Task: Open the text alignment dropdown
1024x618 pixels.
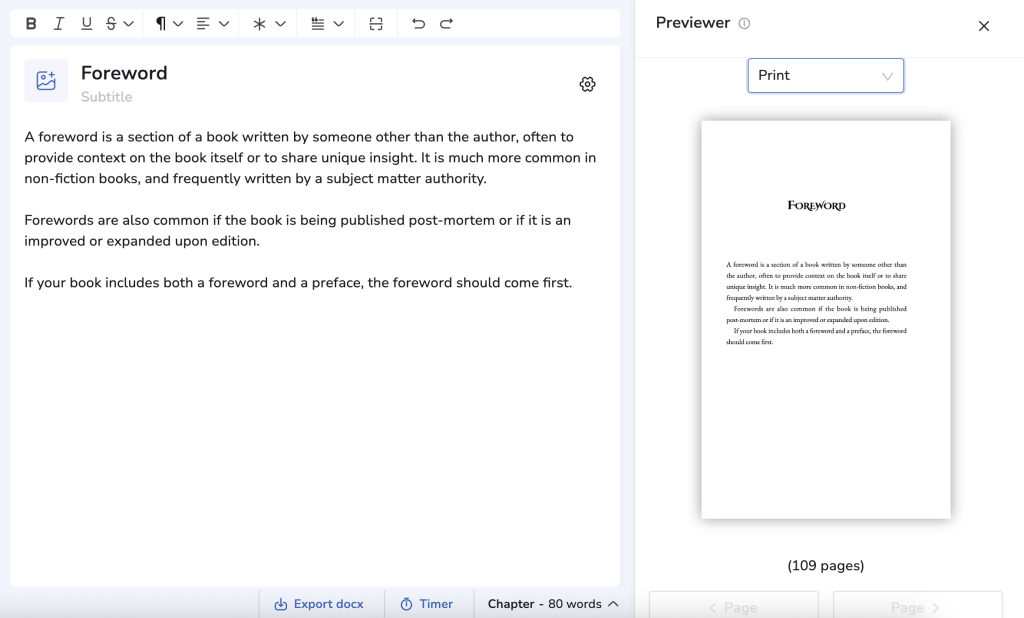Action: (x=212, y=24)
